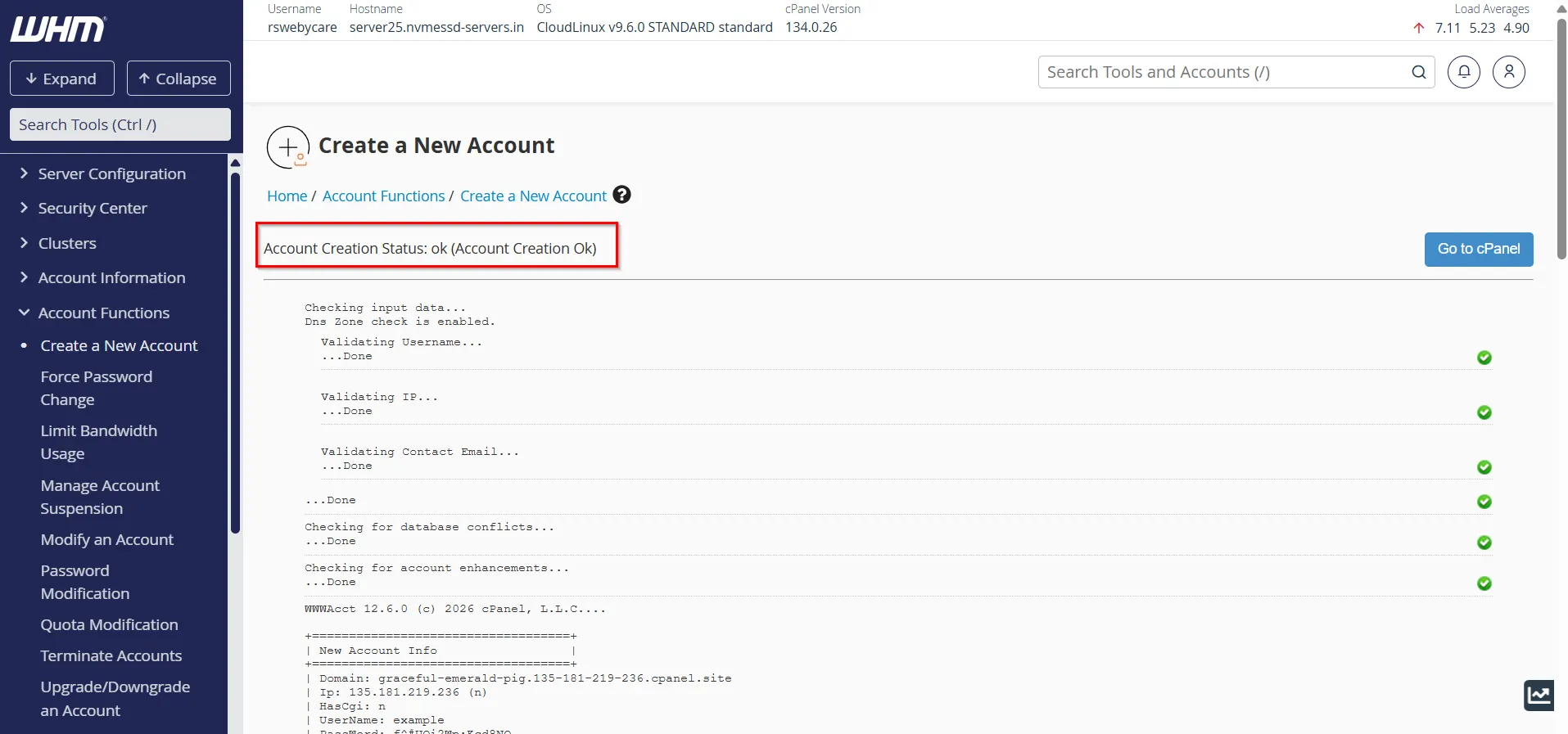Screen dimensions: 1568x734
Task: Click the Create a New Account heading
Action: coord(436,146)
